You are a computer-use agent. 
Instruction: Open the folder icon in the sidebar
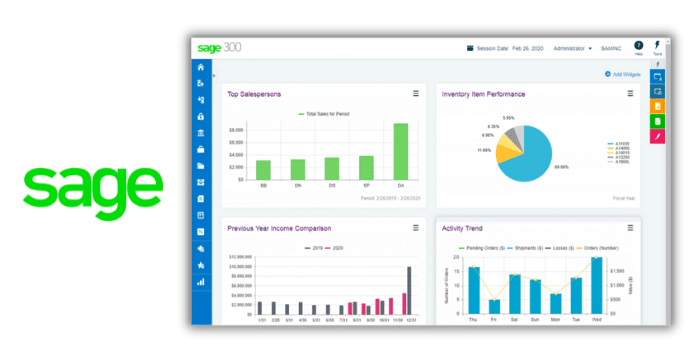pos(201,166)
